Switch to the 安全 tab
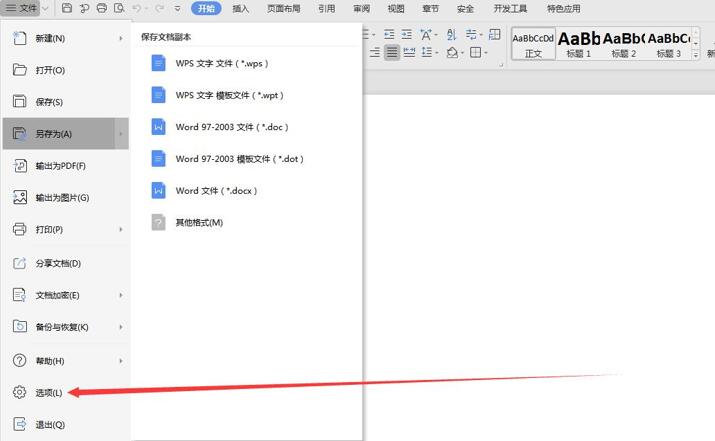This screenshot has height=441, width=715. click(465, 8)
